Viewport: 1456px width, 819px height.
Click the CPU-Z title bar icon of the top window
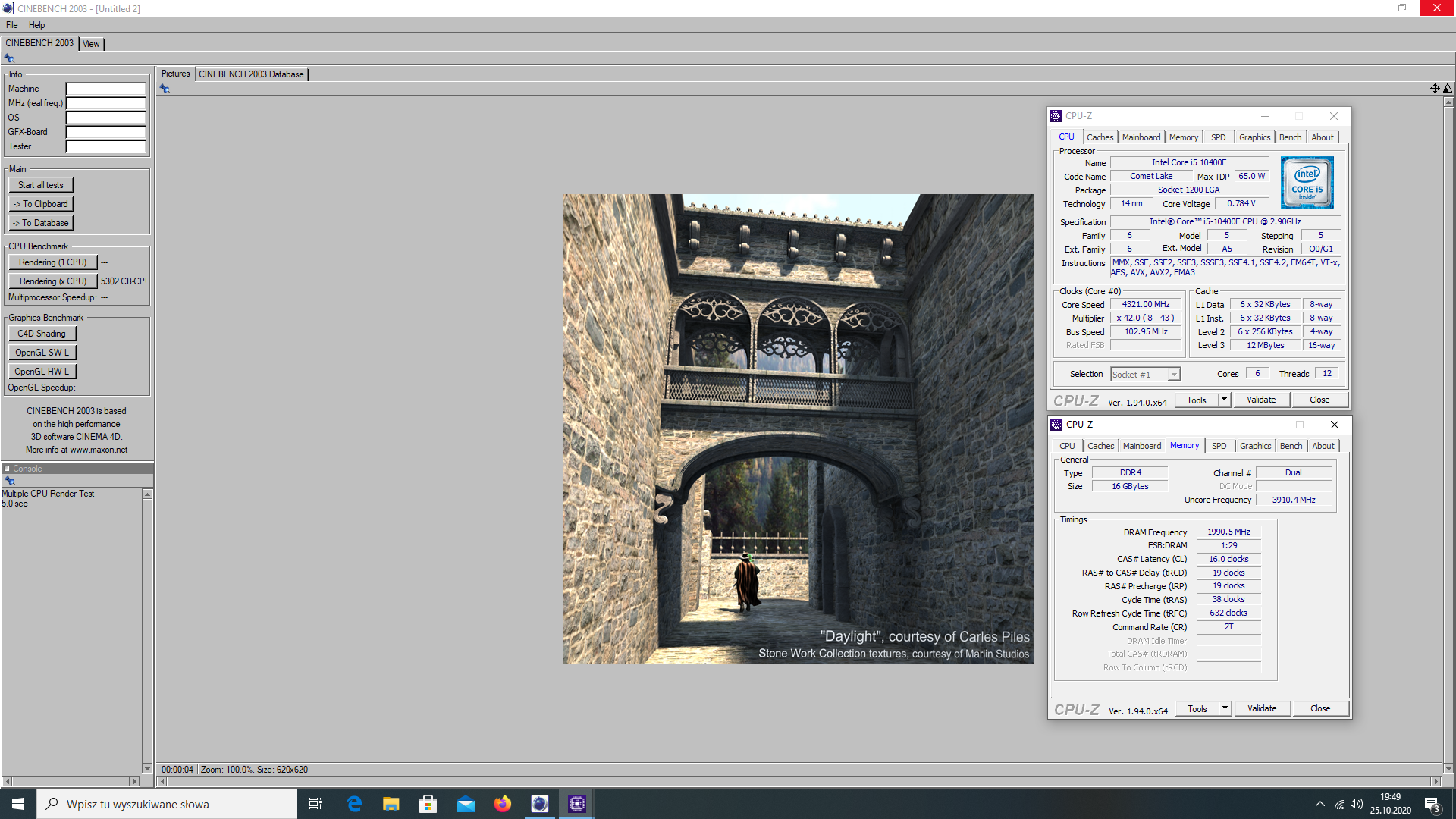coord(1056,116)
